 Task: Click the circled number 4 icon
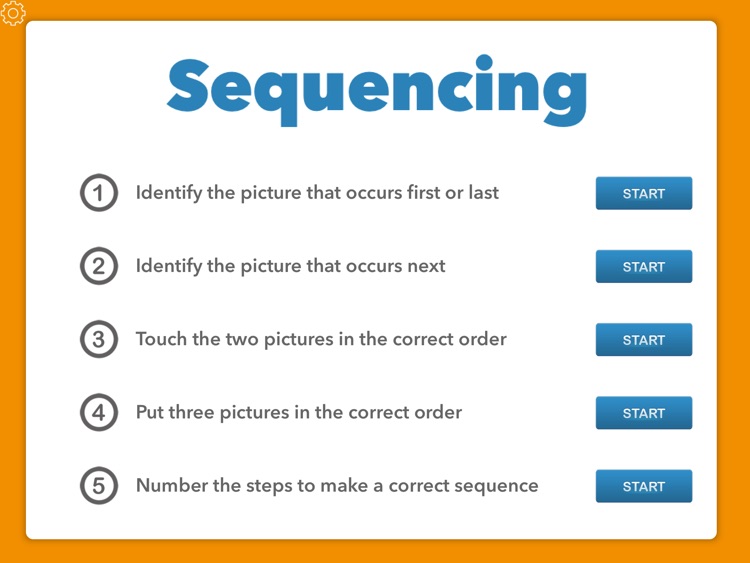[98, 412]
